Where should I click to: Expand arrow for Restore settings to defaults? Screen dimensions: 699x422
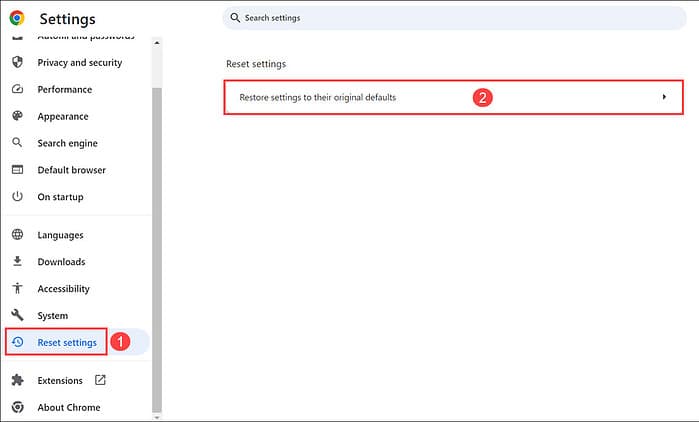click(x=664, y=97)
